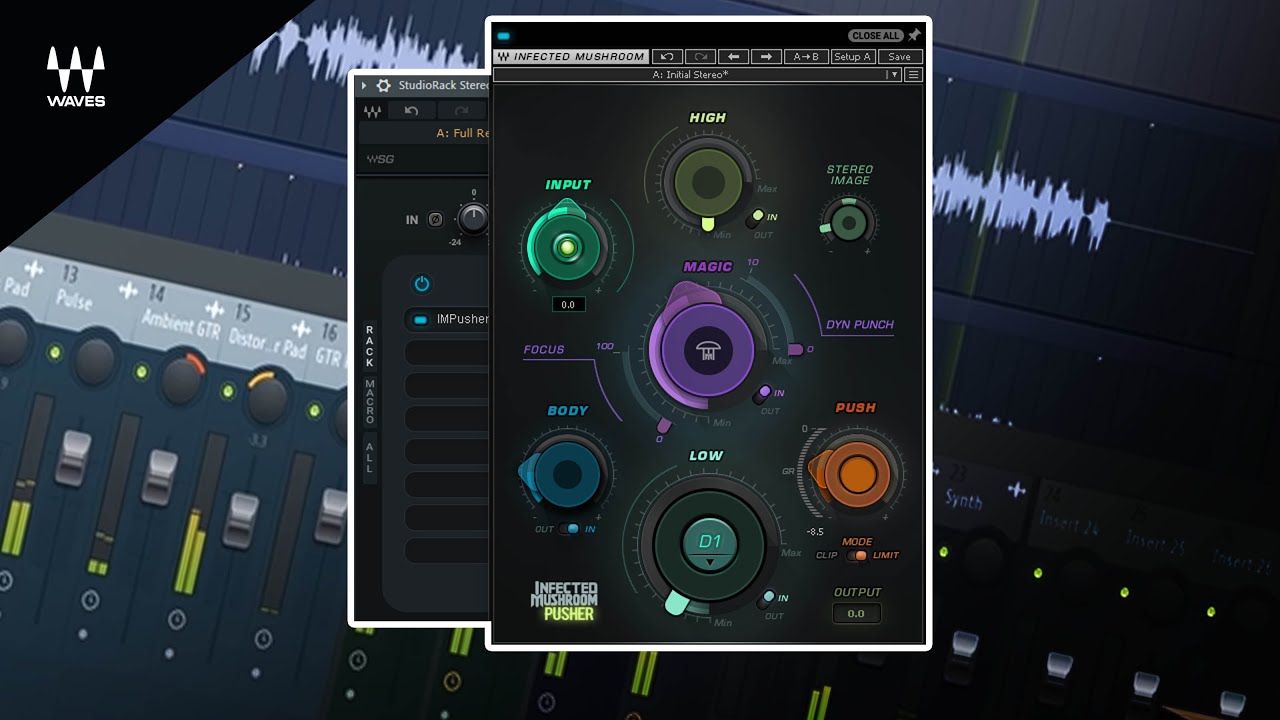Click the purple Magic knob
The height and width of the screenshot is (720, 1280).
[x=708, y=348]
